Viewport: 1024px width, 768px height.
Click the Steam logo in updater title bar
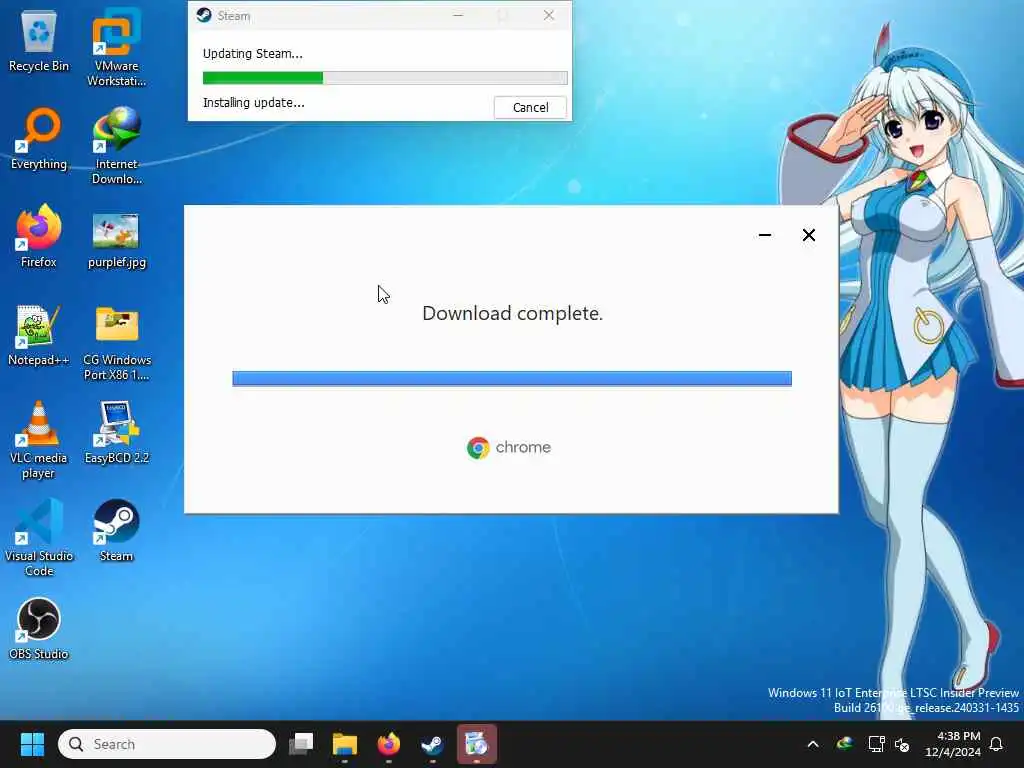coord(204,15)
